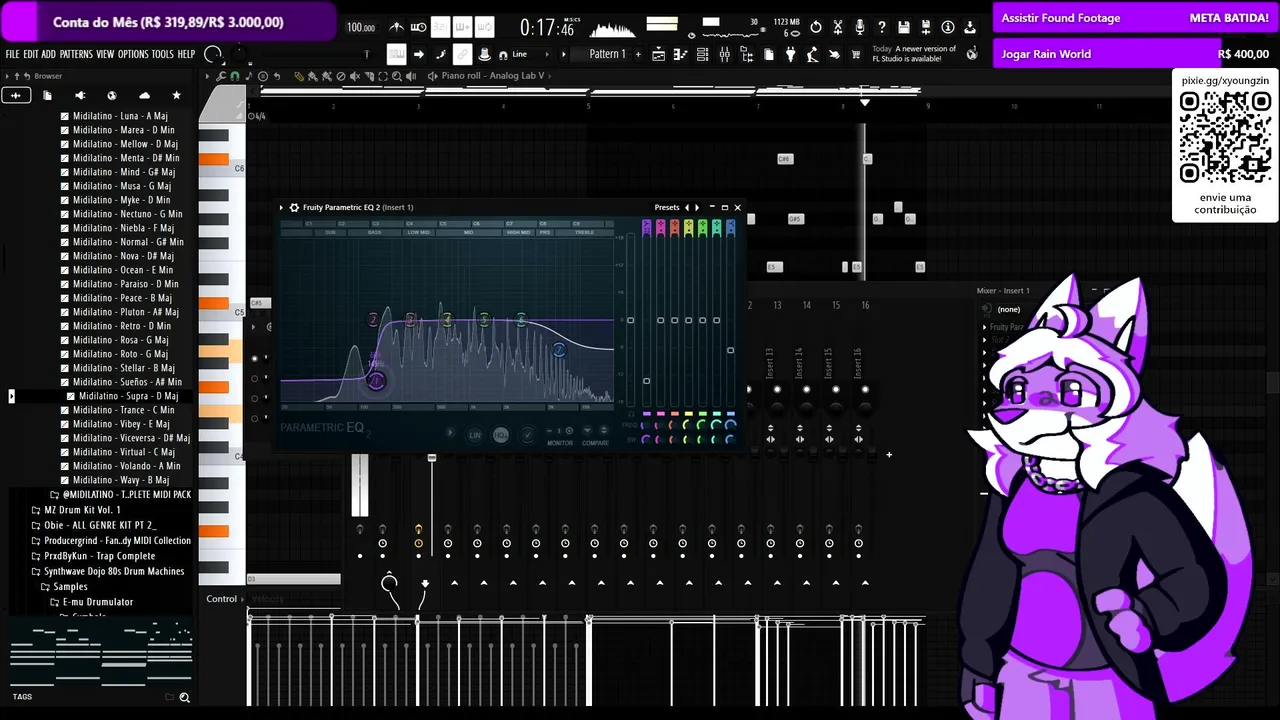Viewport: 1280px width, 720px height.
Task: Expand Obie - ALL GENRE KIT PT 2 folder
Action: click(x=94, y=525)
